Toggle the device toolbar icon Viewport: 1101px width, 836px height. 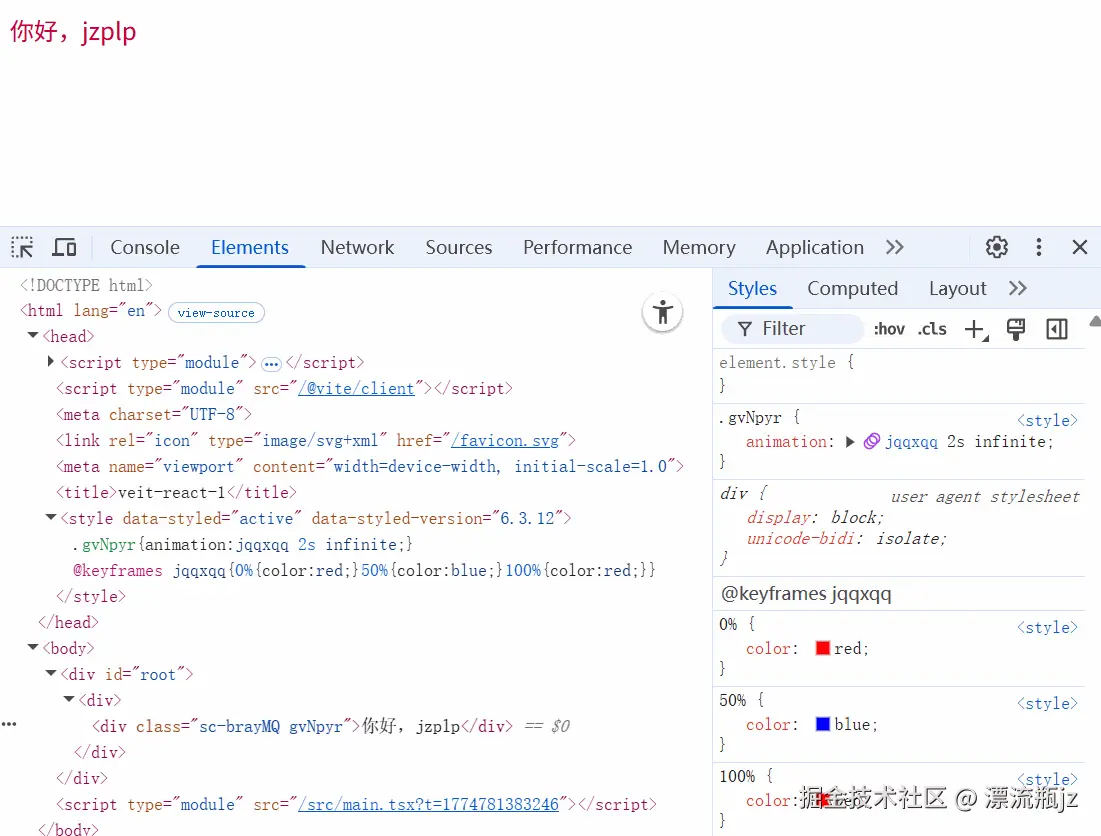click(64, 247)
